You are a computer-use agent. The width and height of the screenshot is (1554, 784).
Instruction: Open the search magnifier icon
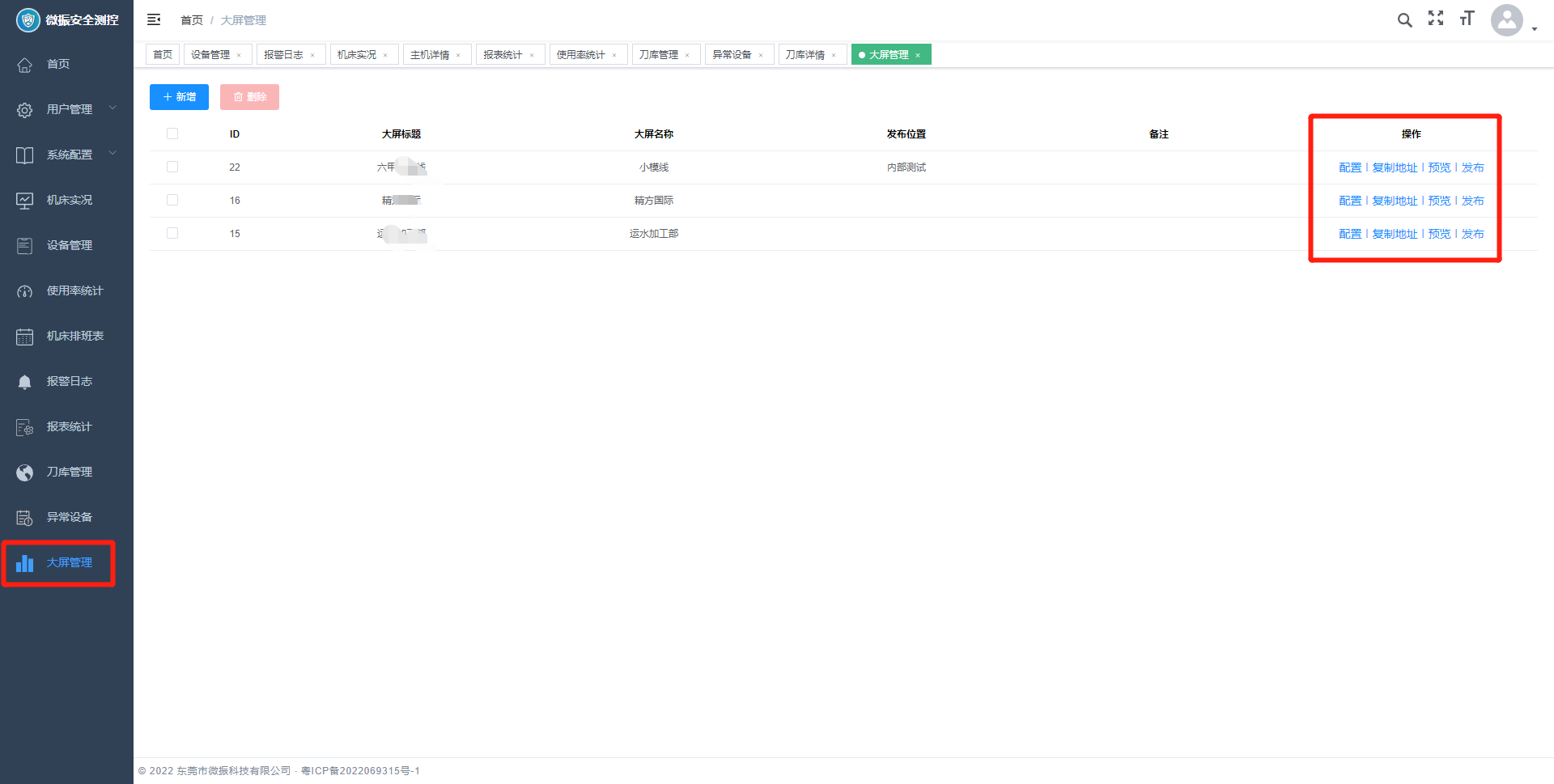point(1404,19)
